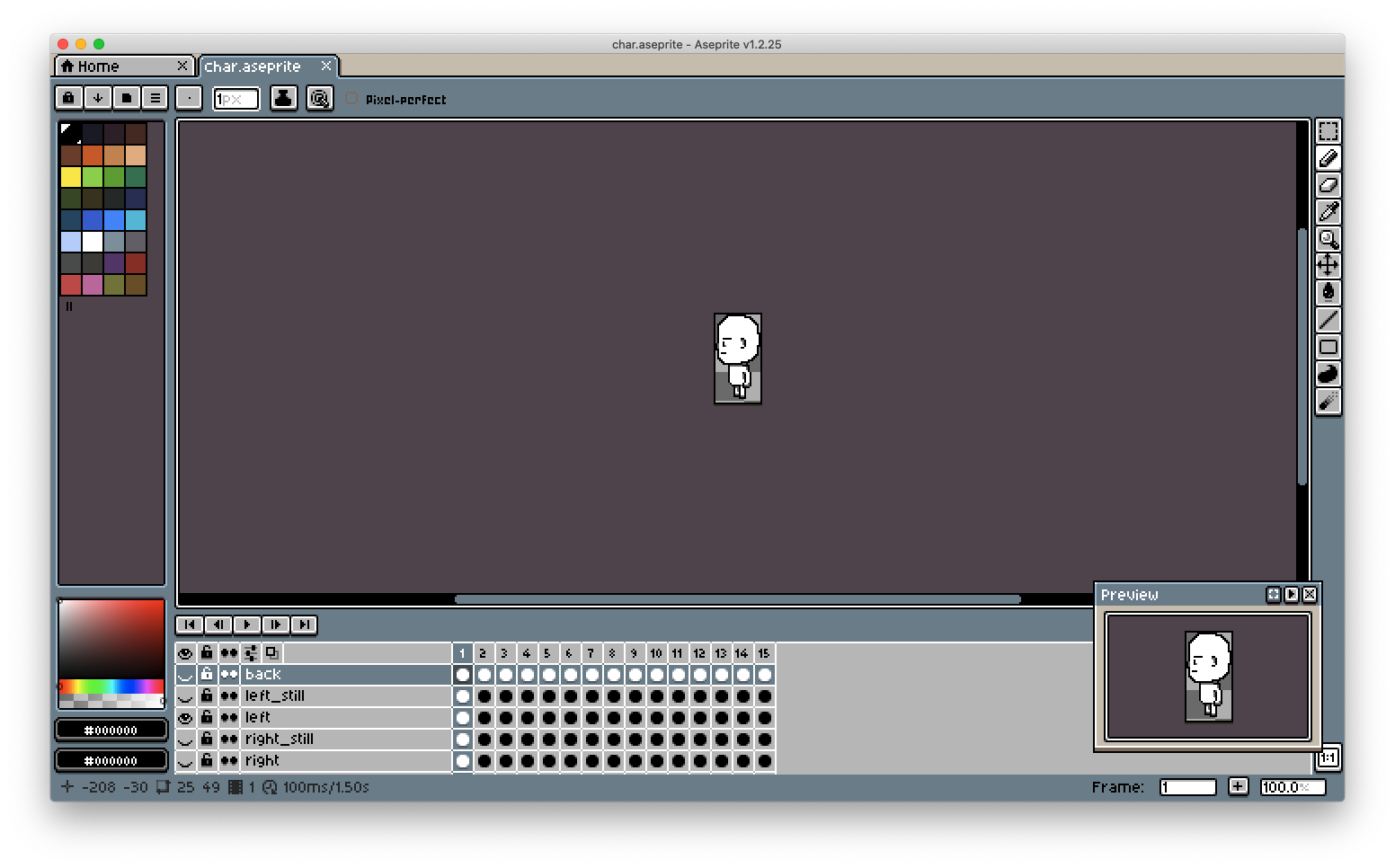
Task: Choose the Eyedropper tool
Action: pos(1328,212)
